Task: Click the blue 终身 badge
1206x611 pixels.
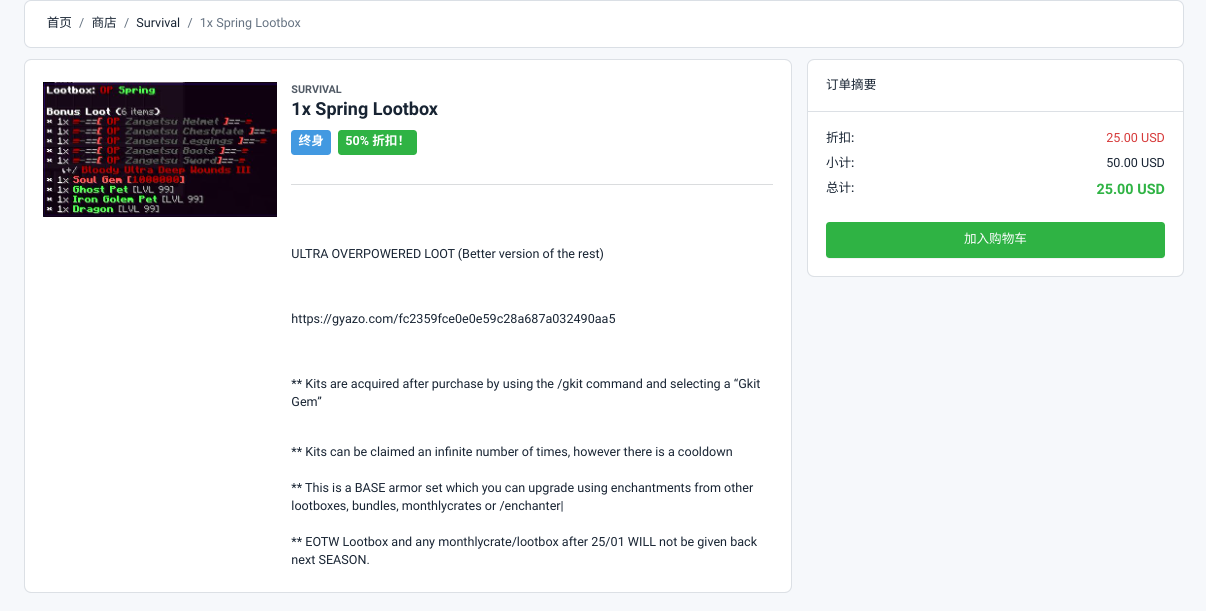Action: tap(311, 142)
